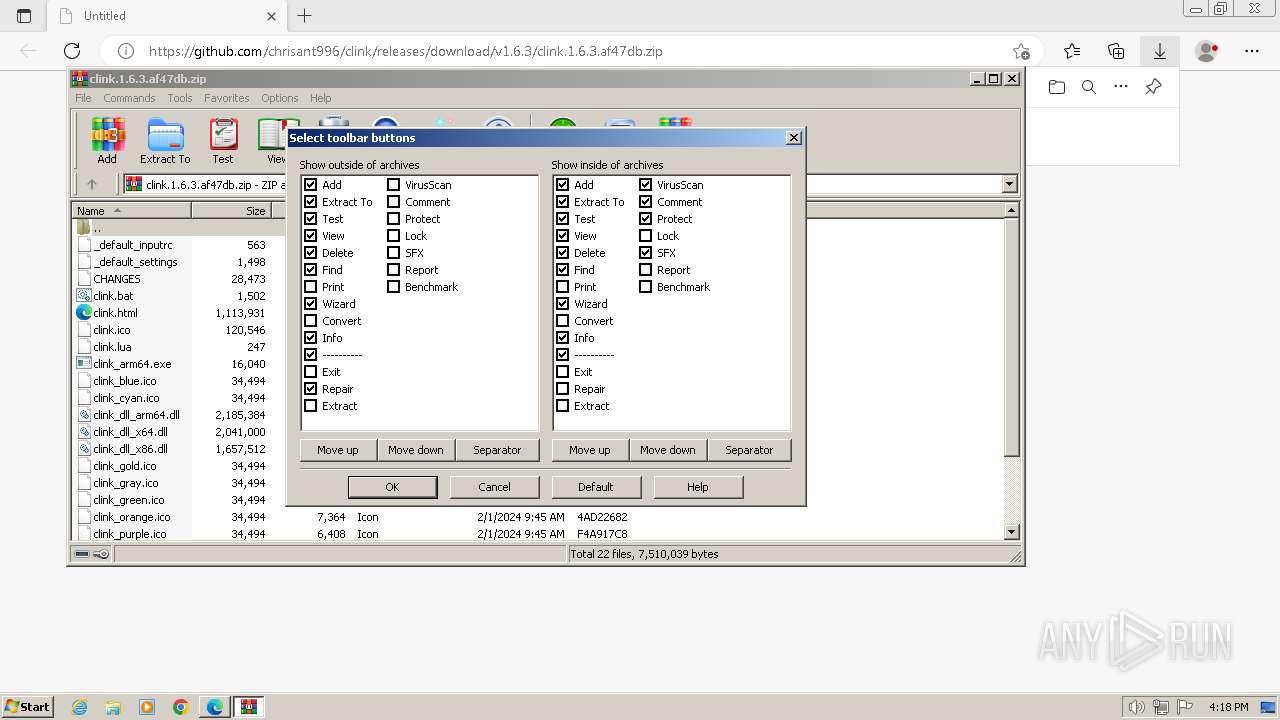Image resolution: width=1280 pixels, height=720 pixels.
Task: View site information icon in address bar
Action: click(126, 51)
